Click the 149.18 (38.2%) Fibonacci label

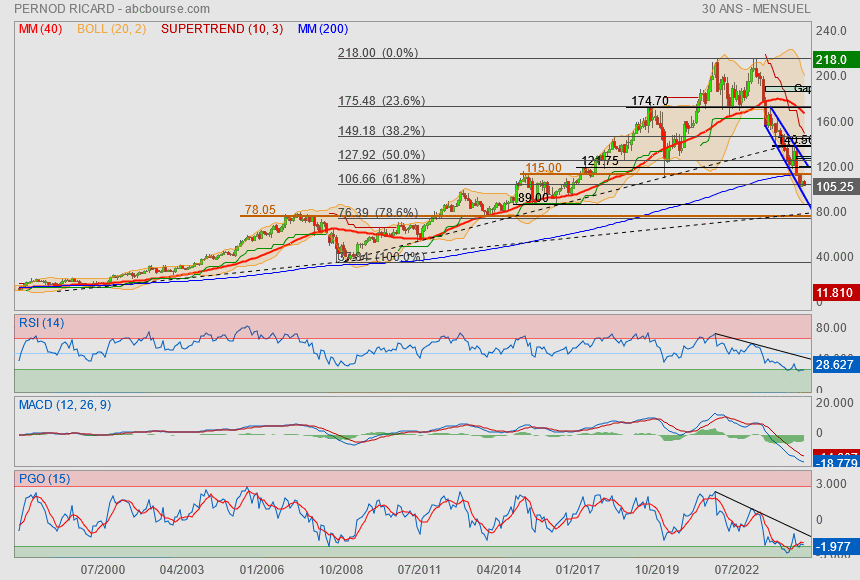click(x=381, y=131)
